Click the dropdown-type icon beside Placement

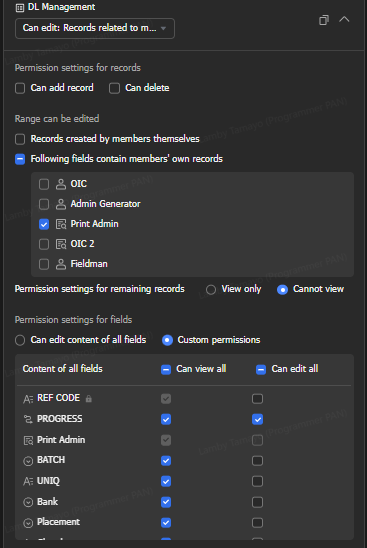click(28, 523)
